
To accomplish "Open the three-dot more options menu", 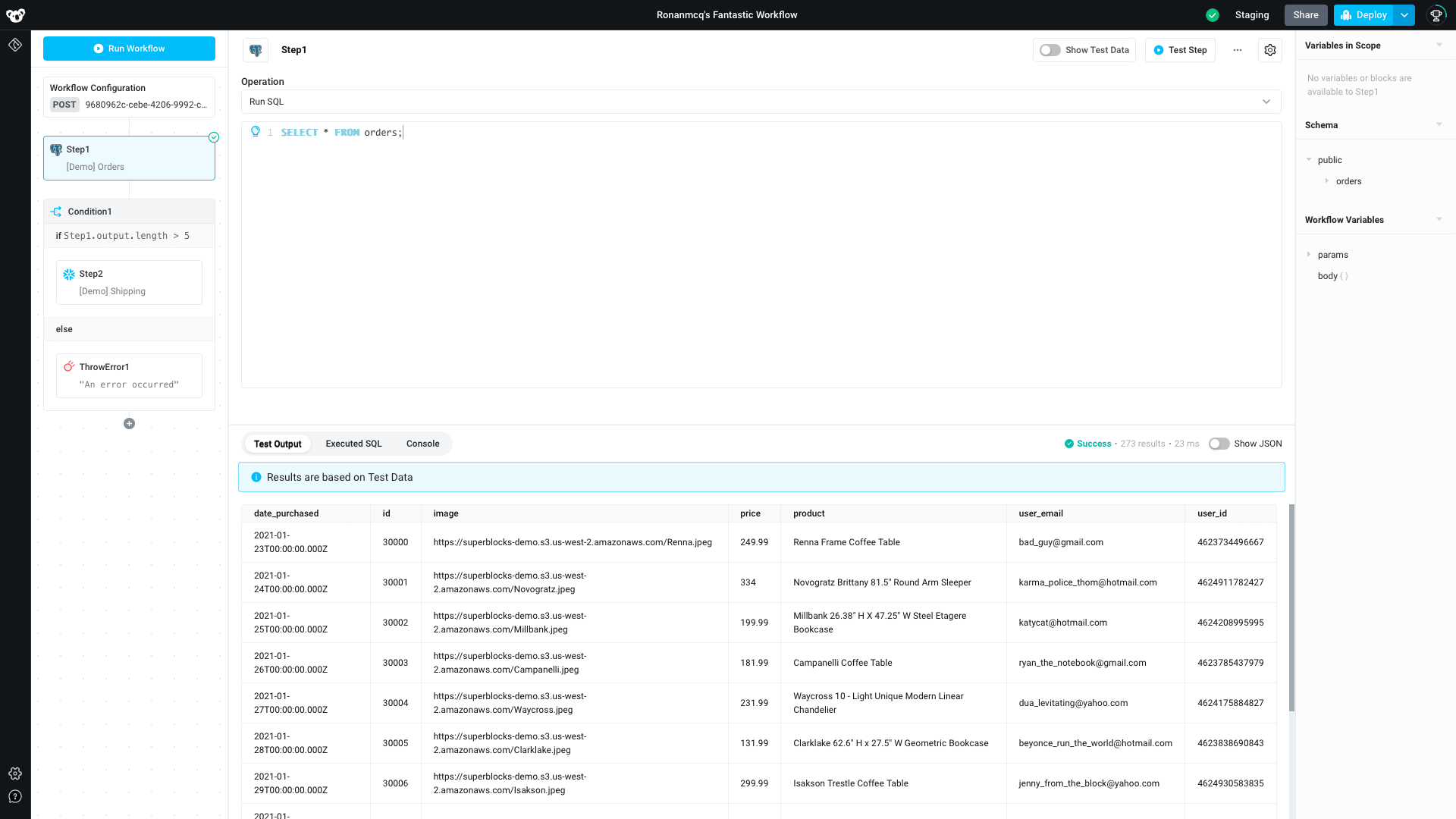I will (1238, 50).
